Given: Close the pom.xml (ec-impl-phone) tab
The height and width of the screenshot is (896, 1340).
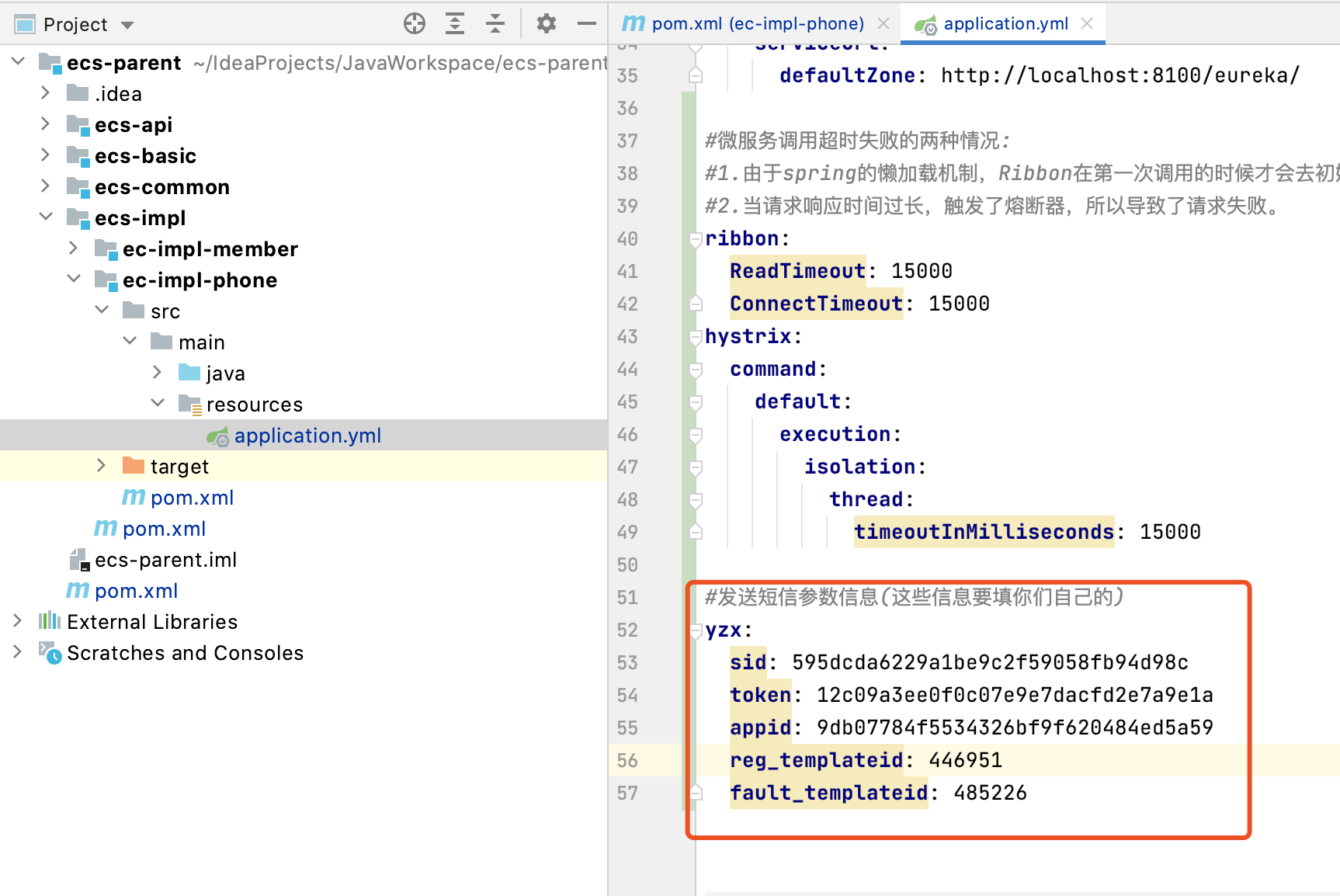Looking at the screenshot, I should point(883,23).
